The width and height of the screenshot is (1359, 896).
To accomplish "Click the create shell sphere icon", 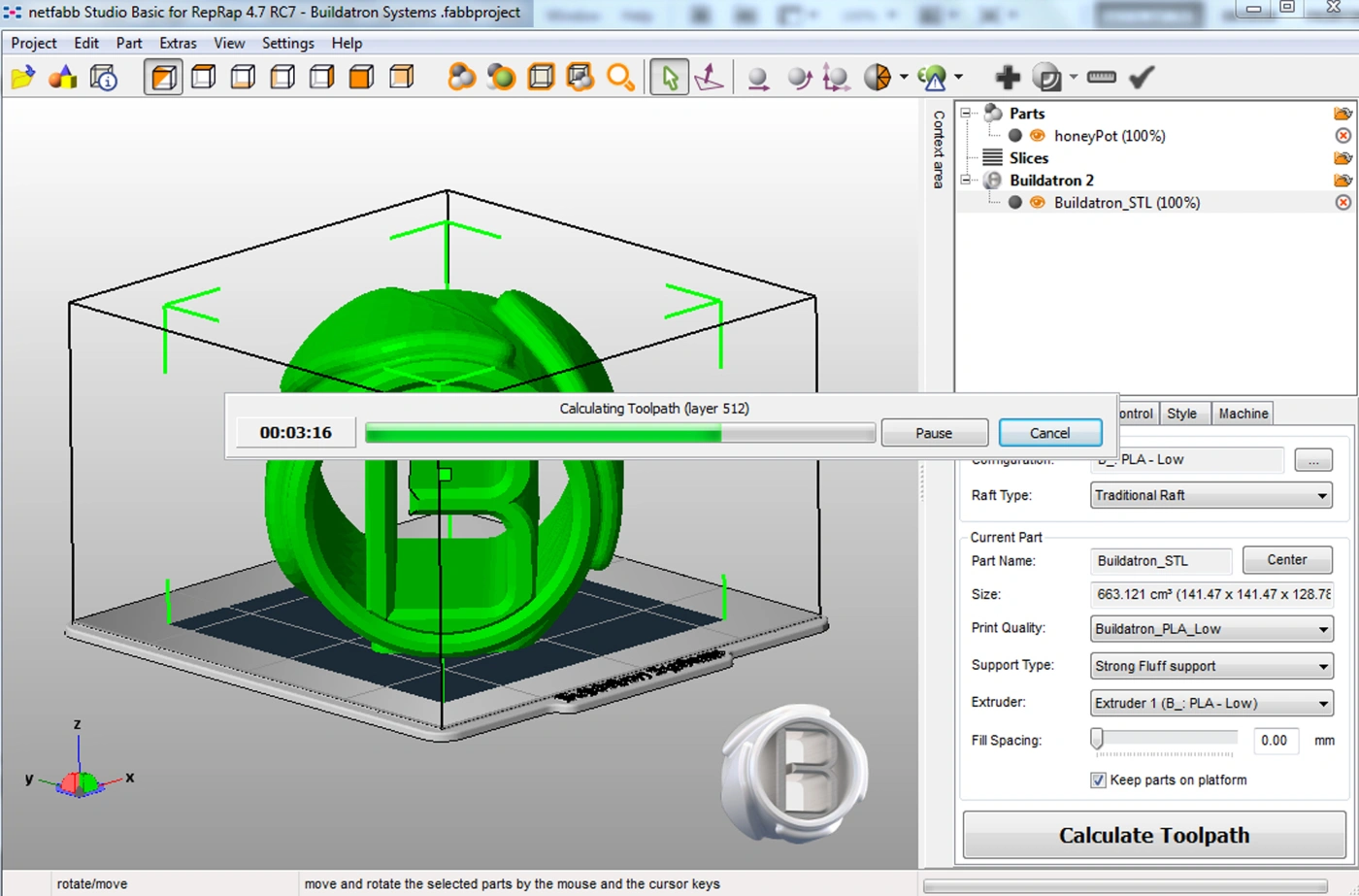I will pyautogui.click(x=1046, y=78).
